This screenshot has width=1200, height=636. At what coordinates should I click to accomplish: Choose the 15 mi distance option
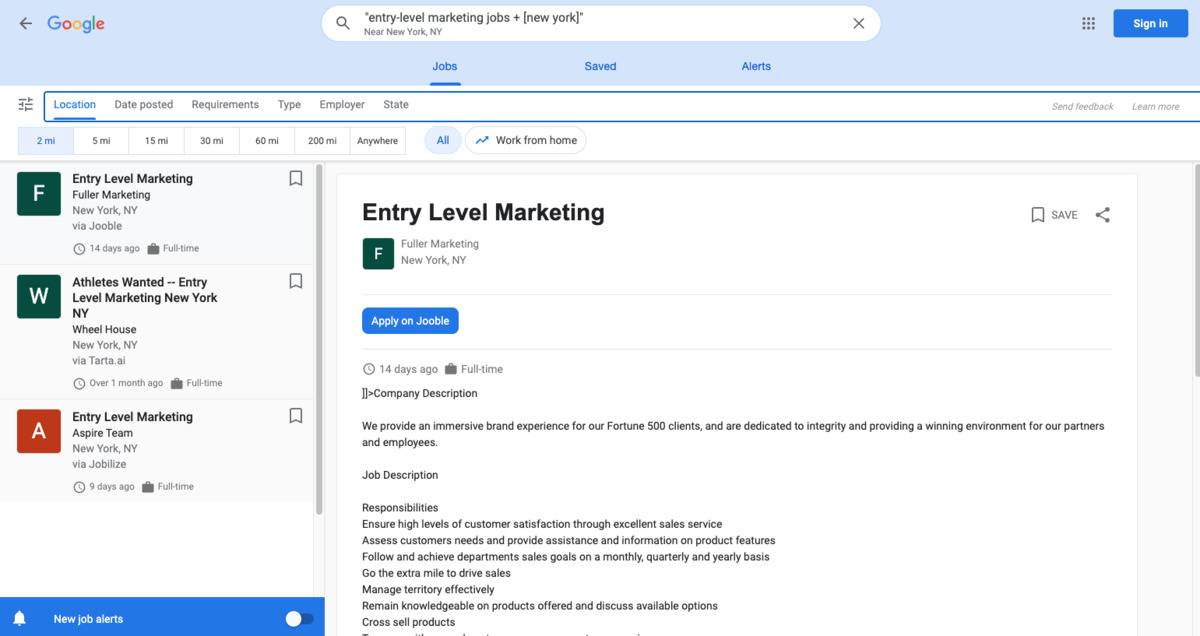[156, 141]
